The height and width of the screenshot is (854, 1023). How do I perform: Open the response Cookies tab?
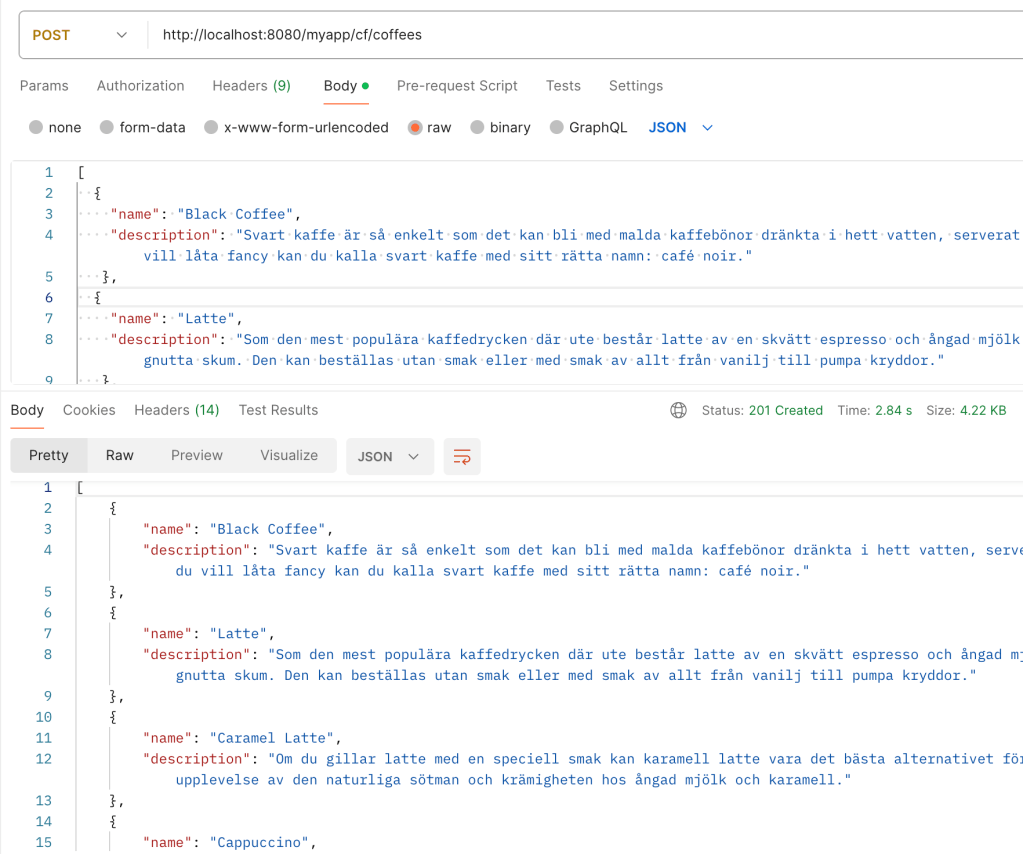click(89, 410)
